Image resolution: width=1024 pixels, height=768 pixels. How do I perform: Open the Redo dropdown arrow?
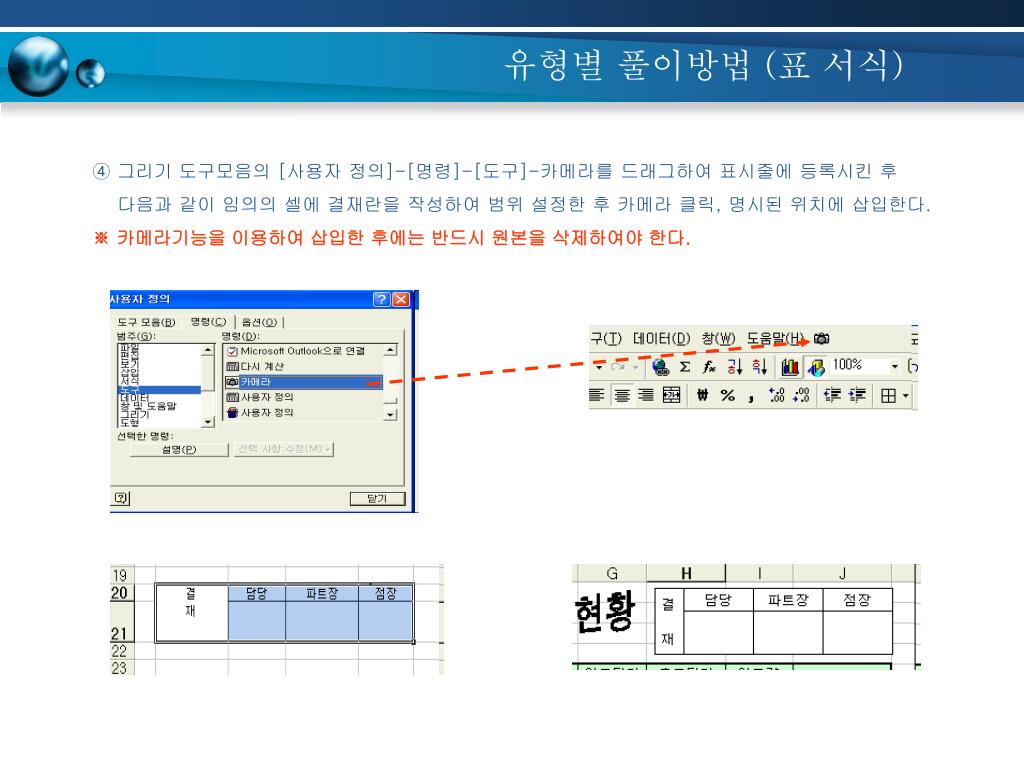635,367
